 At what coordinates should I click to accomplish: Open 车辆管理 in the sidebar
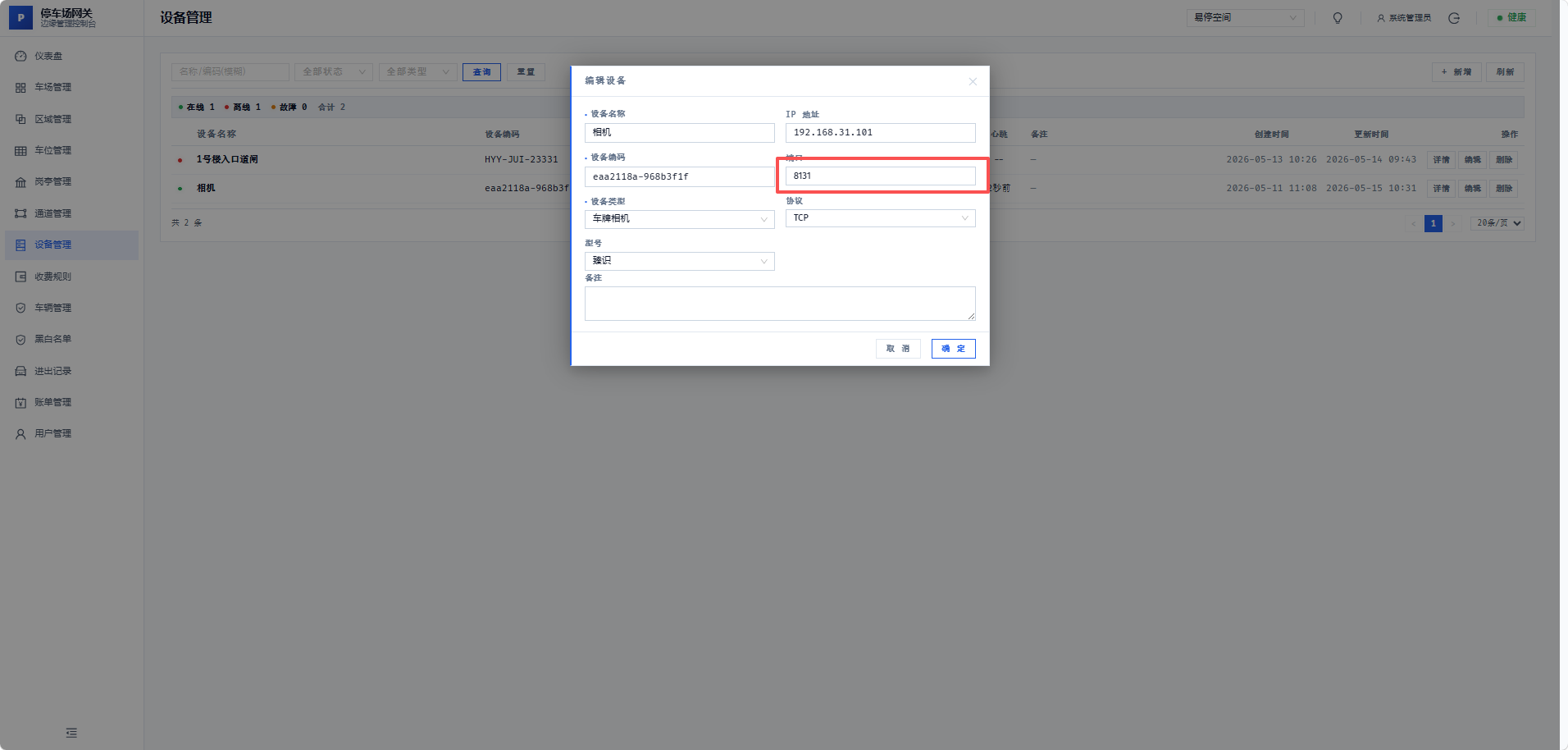[71, 309]
